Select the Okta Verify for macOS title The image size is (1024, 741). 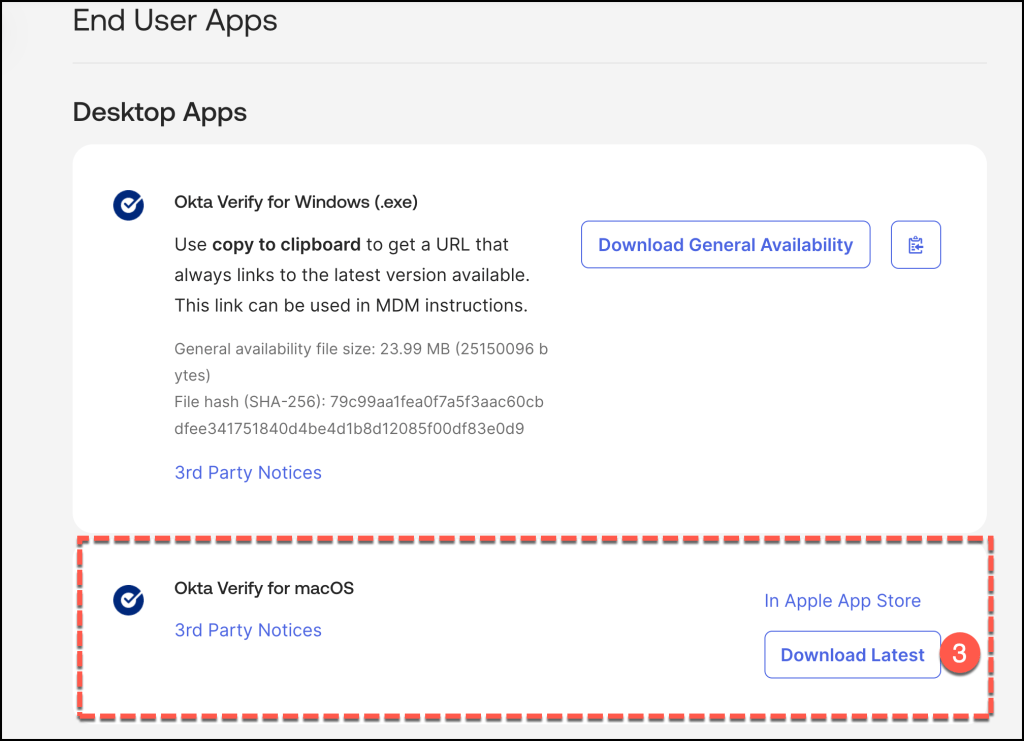click(x=264, y=588)
